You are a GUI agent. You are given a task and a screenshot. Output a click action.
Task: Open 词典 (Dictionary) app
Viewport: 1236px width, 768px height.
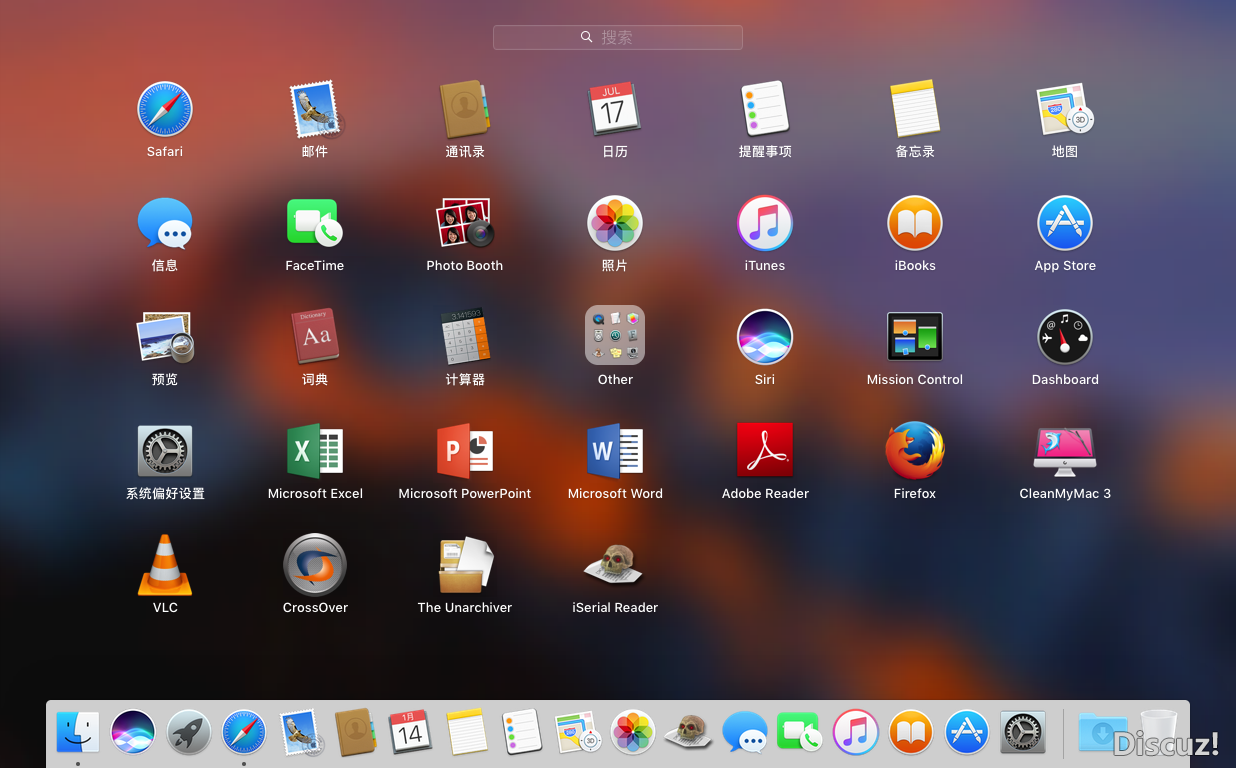click(315, 337)
